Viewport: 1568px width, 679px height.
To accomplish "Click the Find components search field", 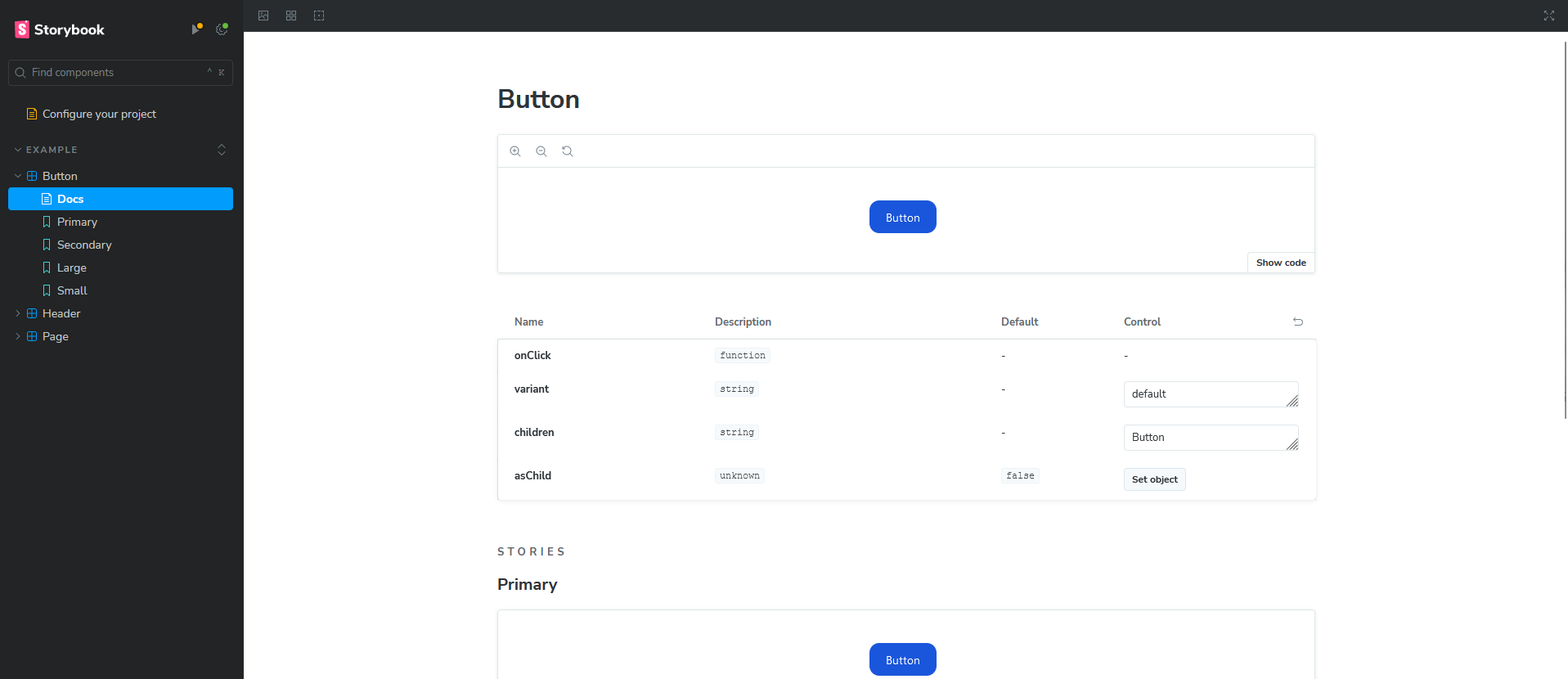I will coord(120,73).
